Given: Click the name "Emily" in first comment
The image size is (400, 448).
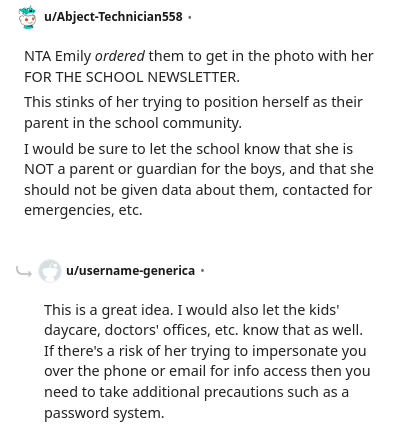Looking at the screenshot, I should point(73,56).
